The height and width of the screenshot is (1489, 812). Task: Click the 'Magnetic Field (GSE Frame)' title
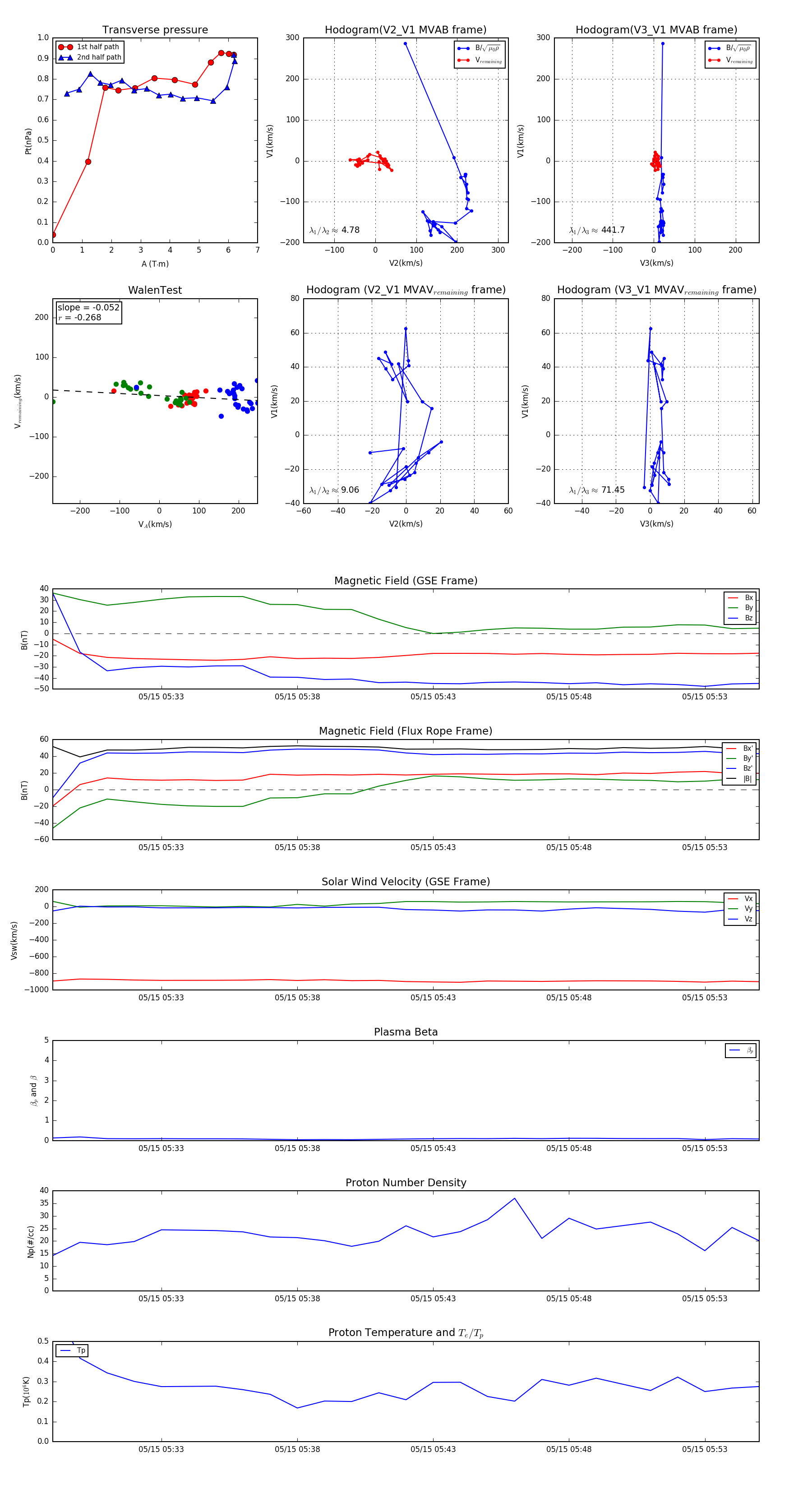pos(406,580)
